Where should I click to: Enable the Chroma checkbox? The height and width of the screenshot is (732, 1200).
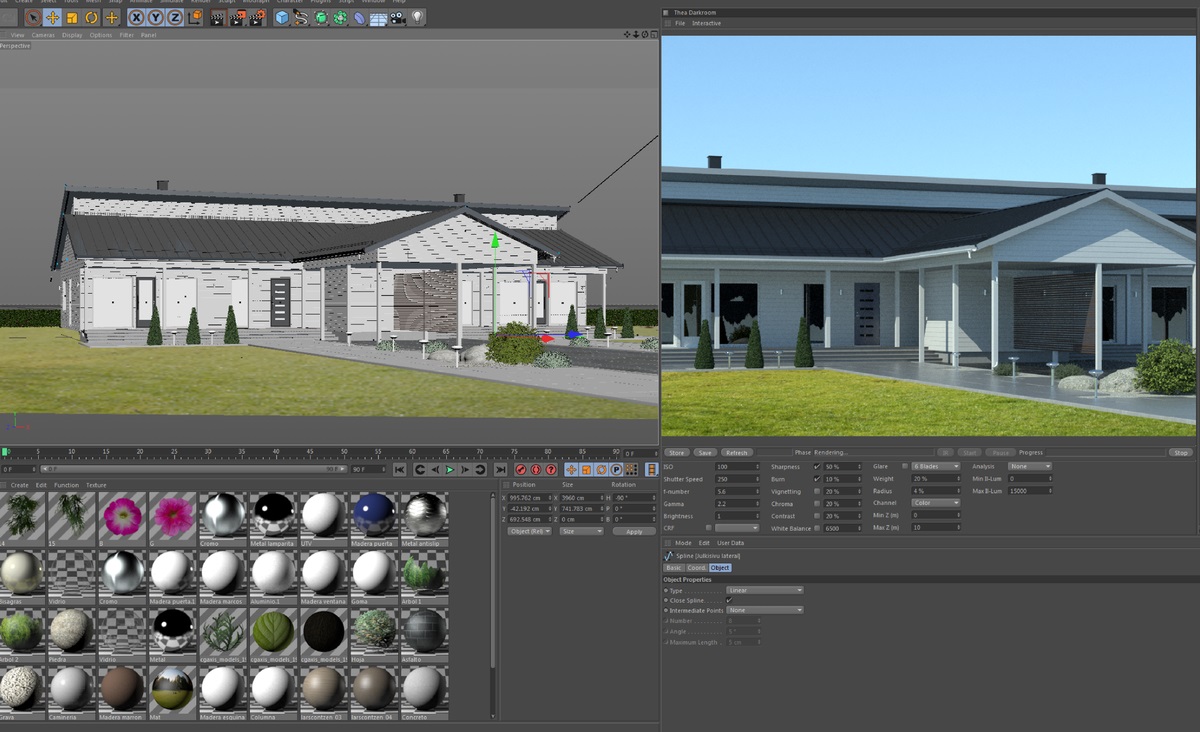(x=817, y=504)
